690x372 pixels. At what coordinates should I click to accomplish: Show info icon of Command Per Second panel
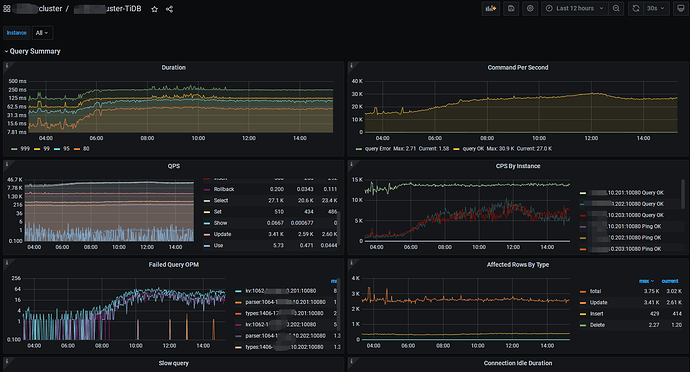(351, 65)
